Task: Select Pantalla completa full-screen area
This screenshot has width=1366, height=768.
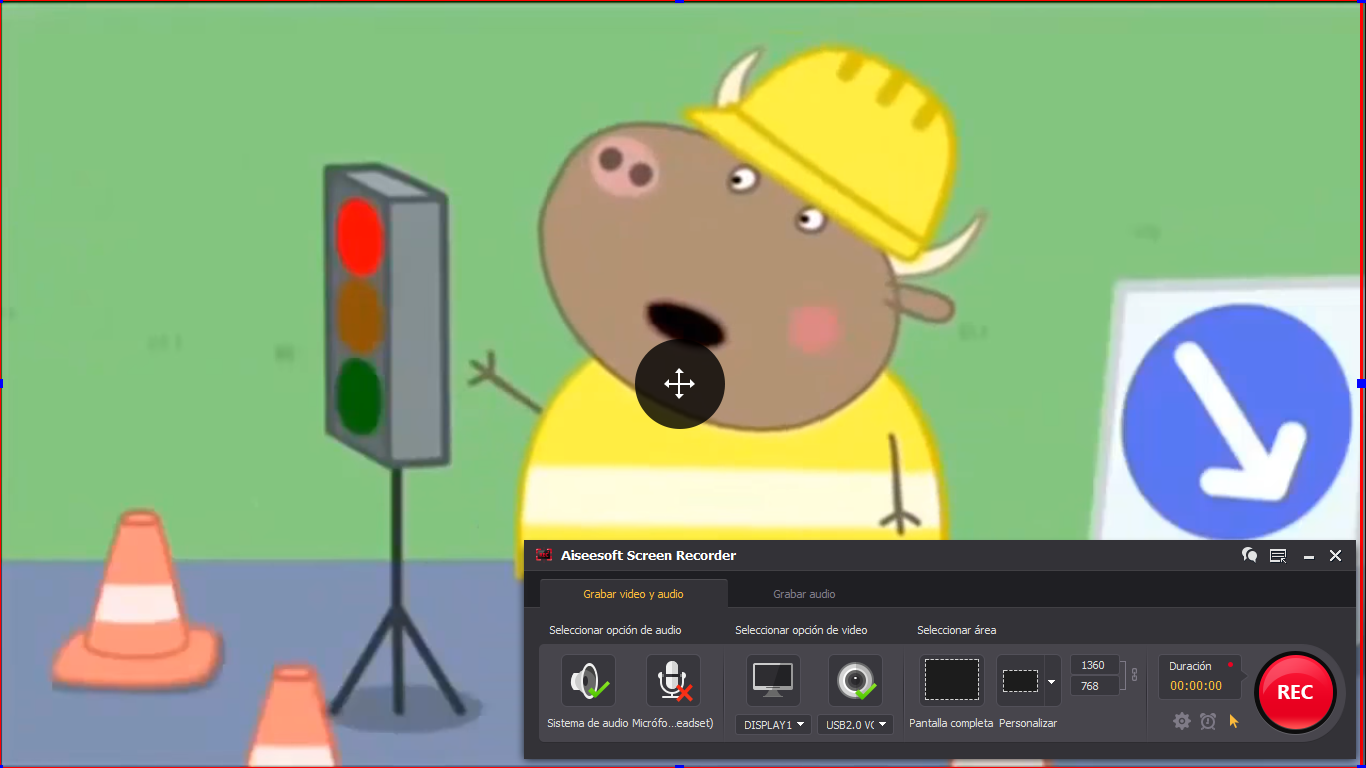Action: pyautogui.click(x=951, y=681)
